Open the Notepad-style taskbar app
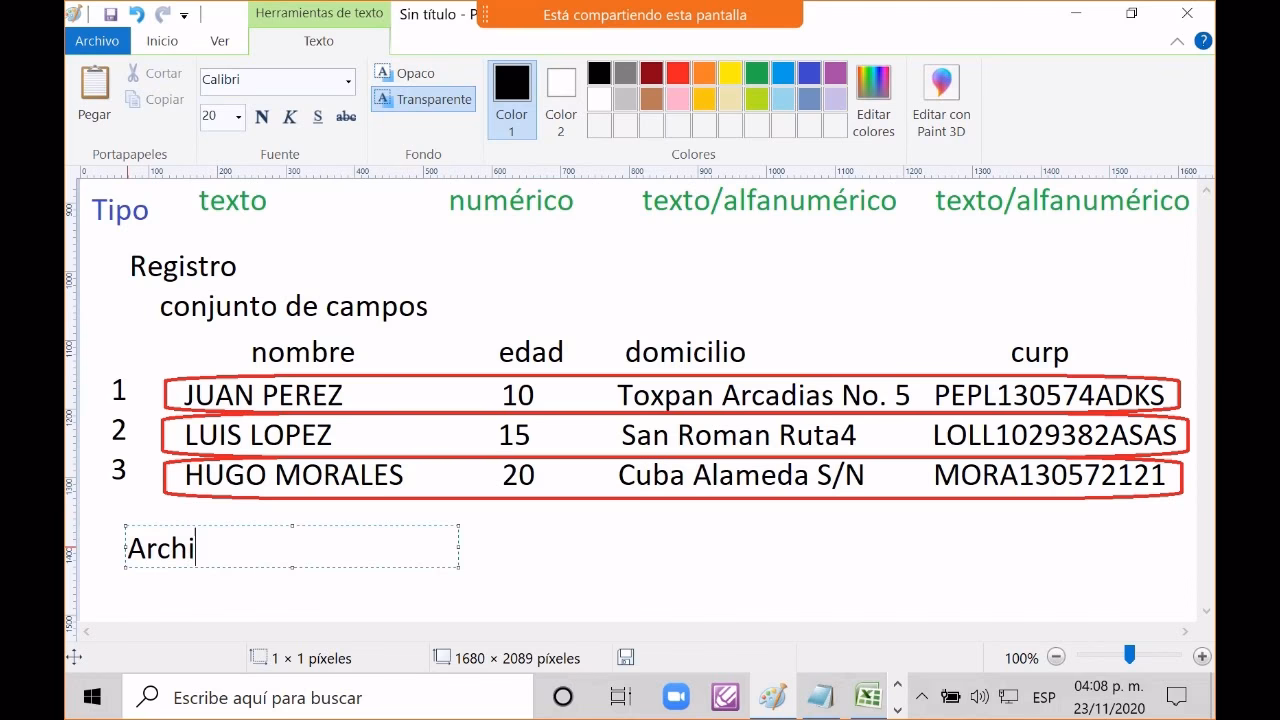 (820, 697)
